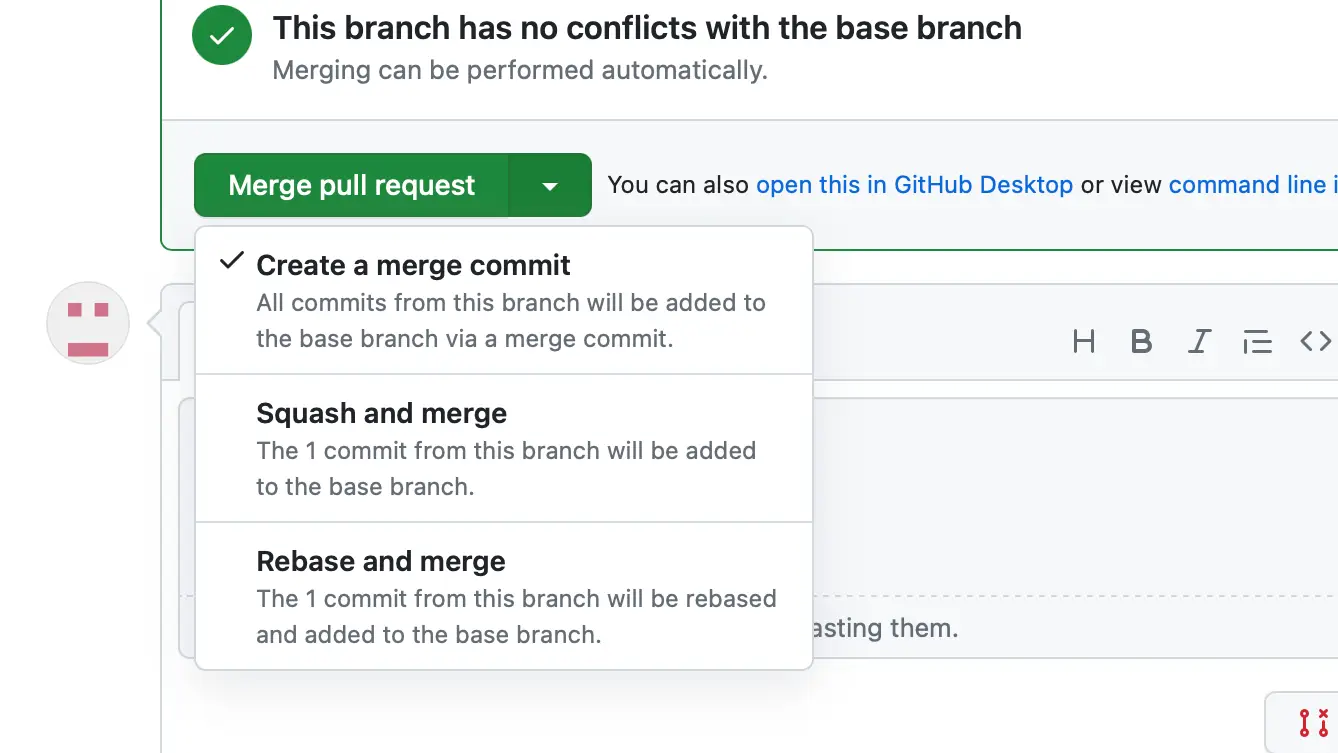This screenshot has width=1338, height=753.
Task: Choose Squash and merge option
Action: point(504,449)
